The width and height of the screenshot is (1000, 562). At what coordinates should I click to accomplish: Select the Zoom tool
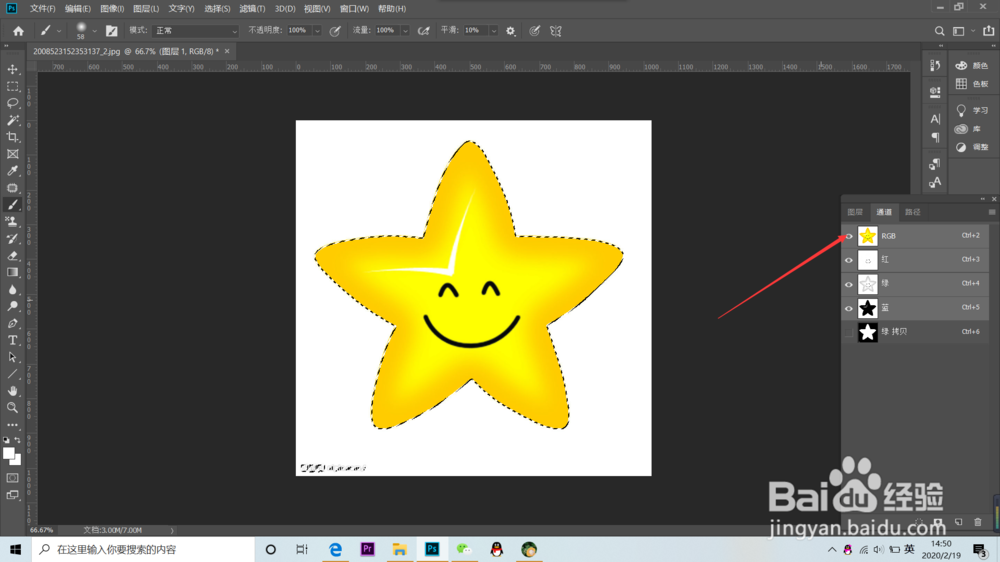(x=12, y=408)
